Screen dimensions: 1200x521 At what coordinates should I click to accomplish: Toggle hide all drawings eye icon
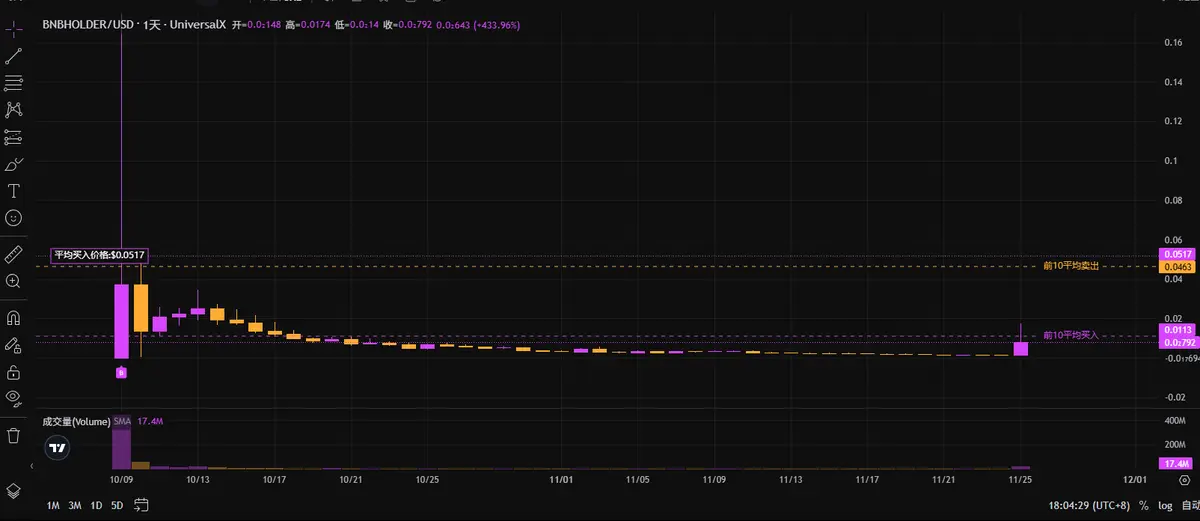coord(14,398)
